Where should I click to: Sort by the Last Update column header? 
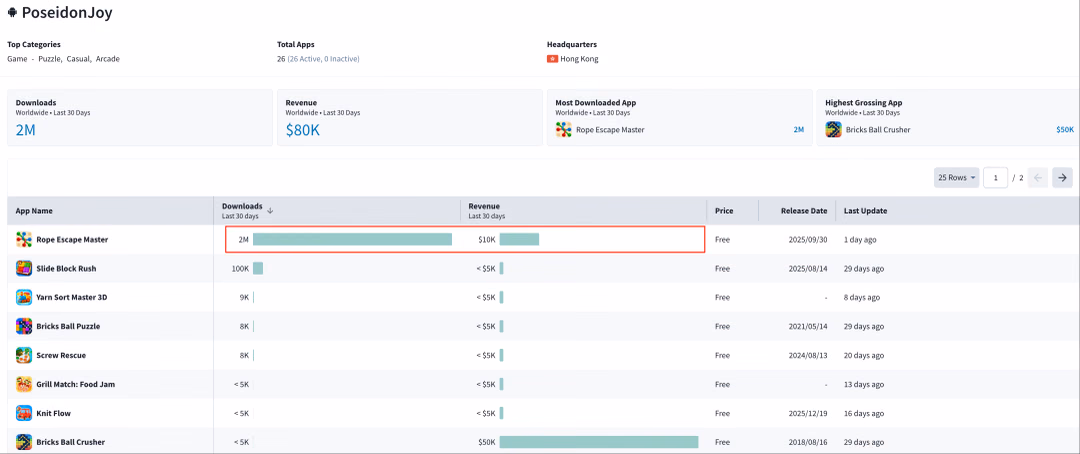[865, 211]
